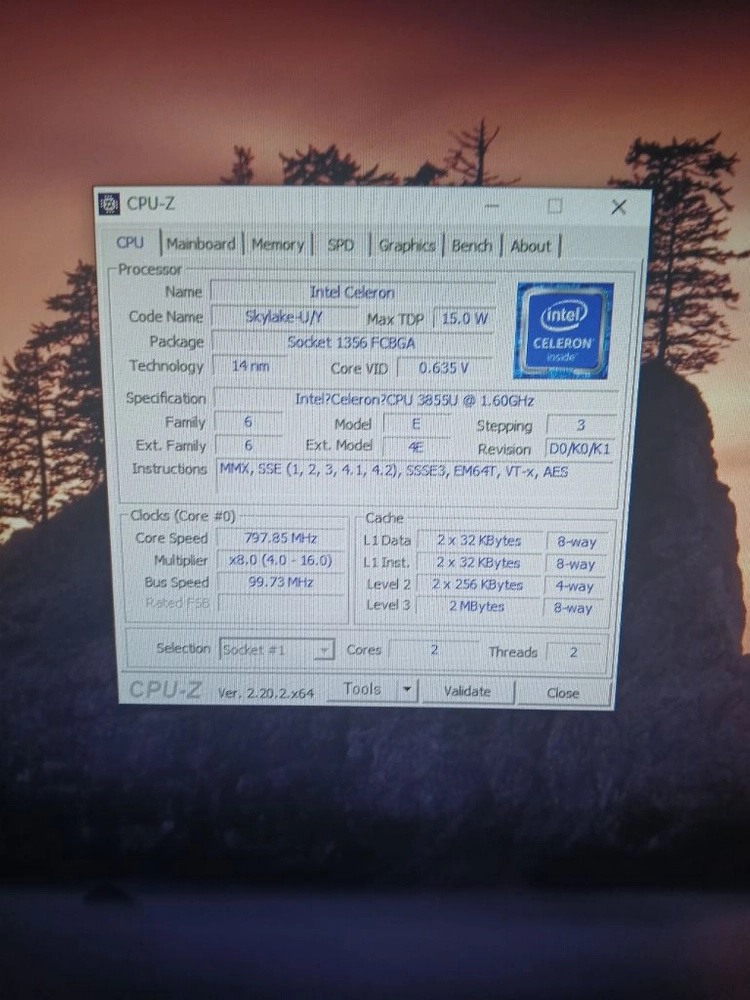The image size is (750, 1000).
Task: Click the Stepping value '3'
Action: point(581,425)
